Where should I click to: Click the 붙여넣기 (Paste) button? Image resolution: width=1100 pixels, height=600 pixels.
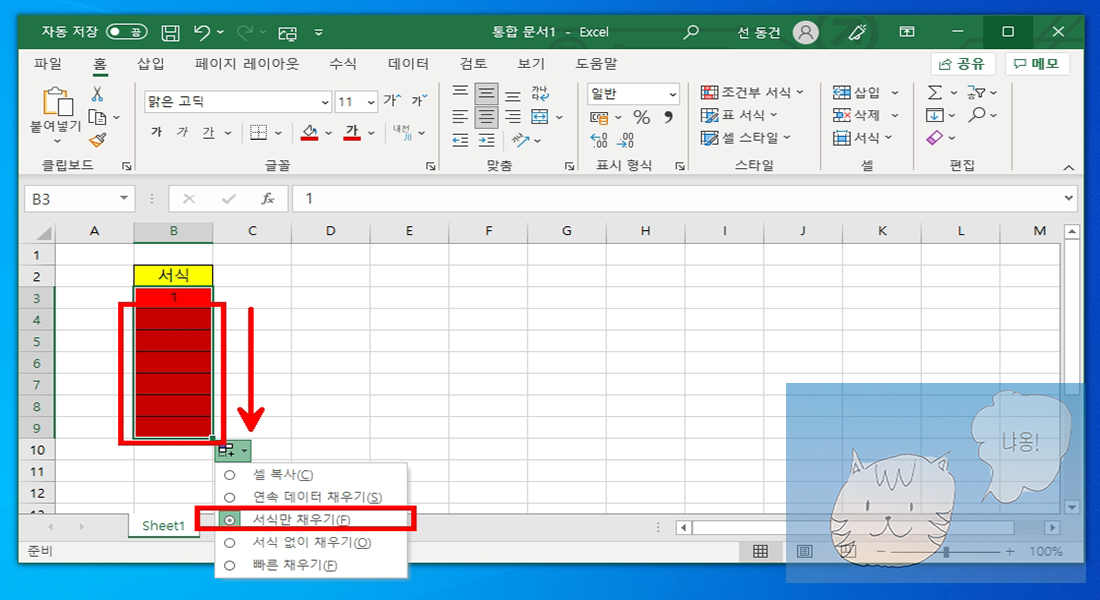click(x=56, y=114)
